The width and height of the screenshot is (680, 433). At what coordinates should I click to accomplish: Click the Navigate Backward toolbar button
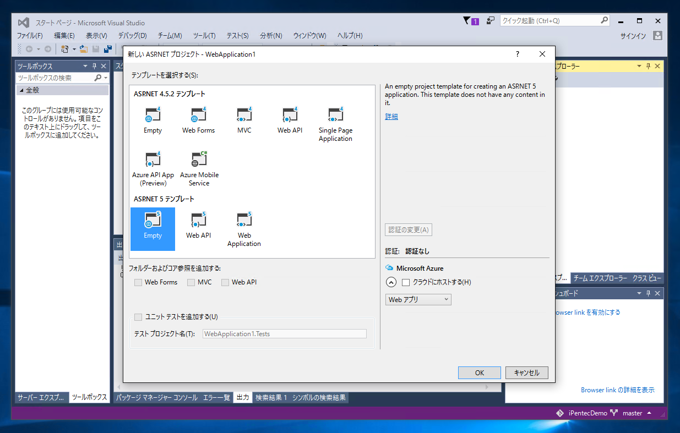pos(29,49)
